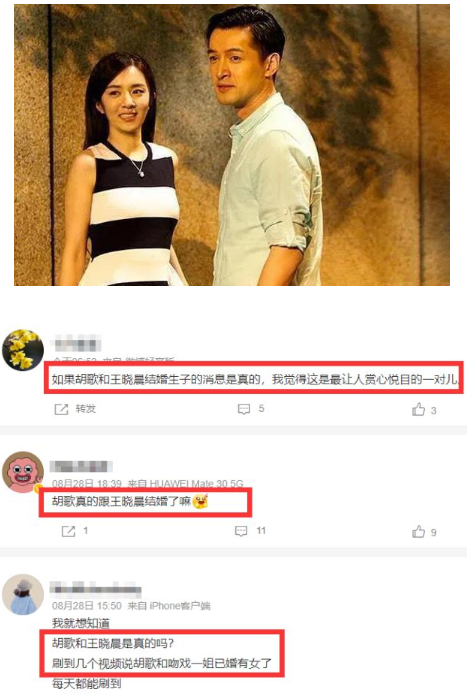The image size is (467, 697).
Task: Open comments icon showing 5 replies
Action: [244, 409]
